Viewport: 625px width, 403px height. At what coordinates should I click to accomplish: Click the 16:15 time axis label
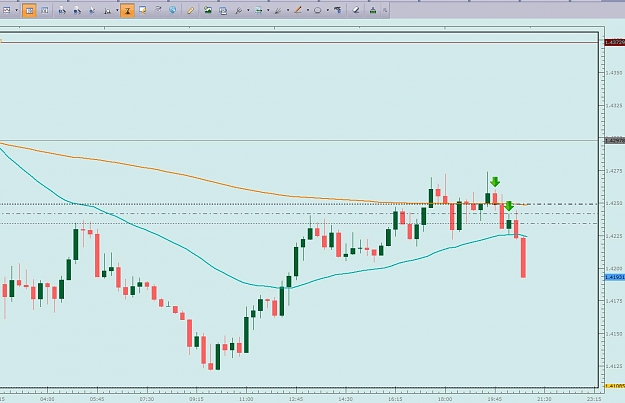coord(395,399)
